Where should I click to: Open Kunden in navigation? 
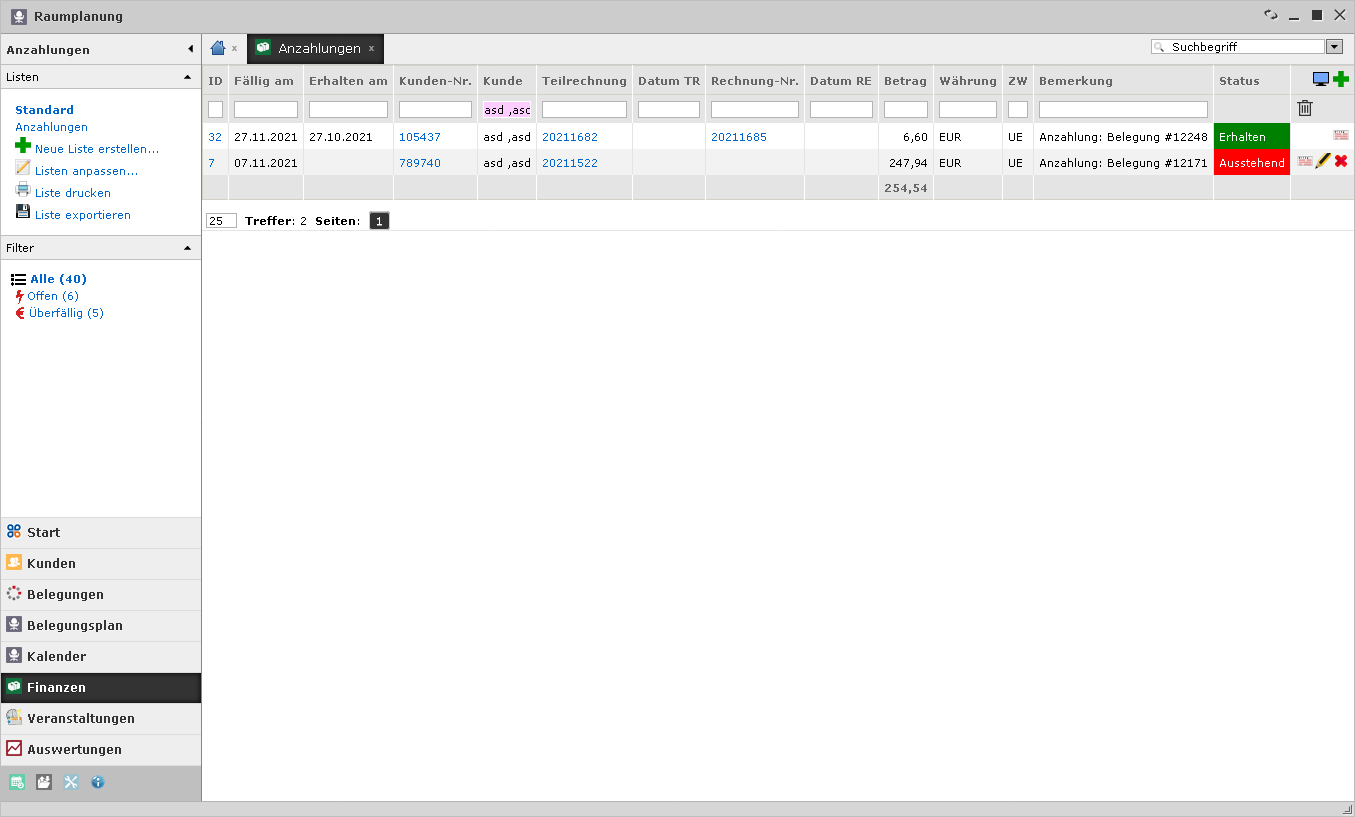coord(101,563)
